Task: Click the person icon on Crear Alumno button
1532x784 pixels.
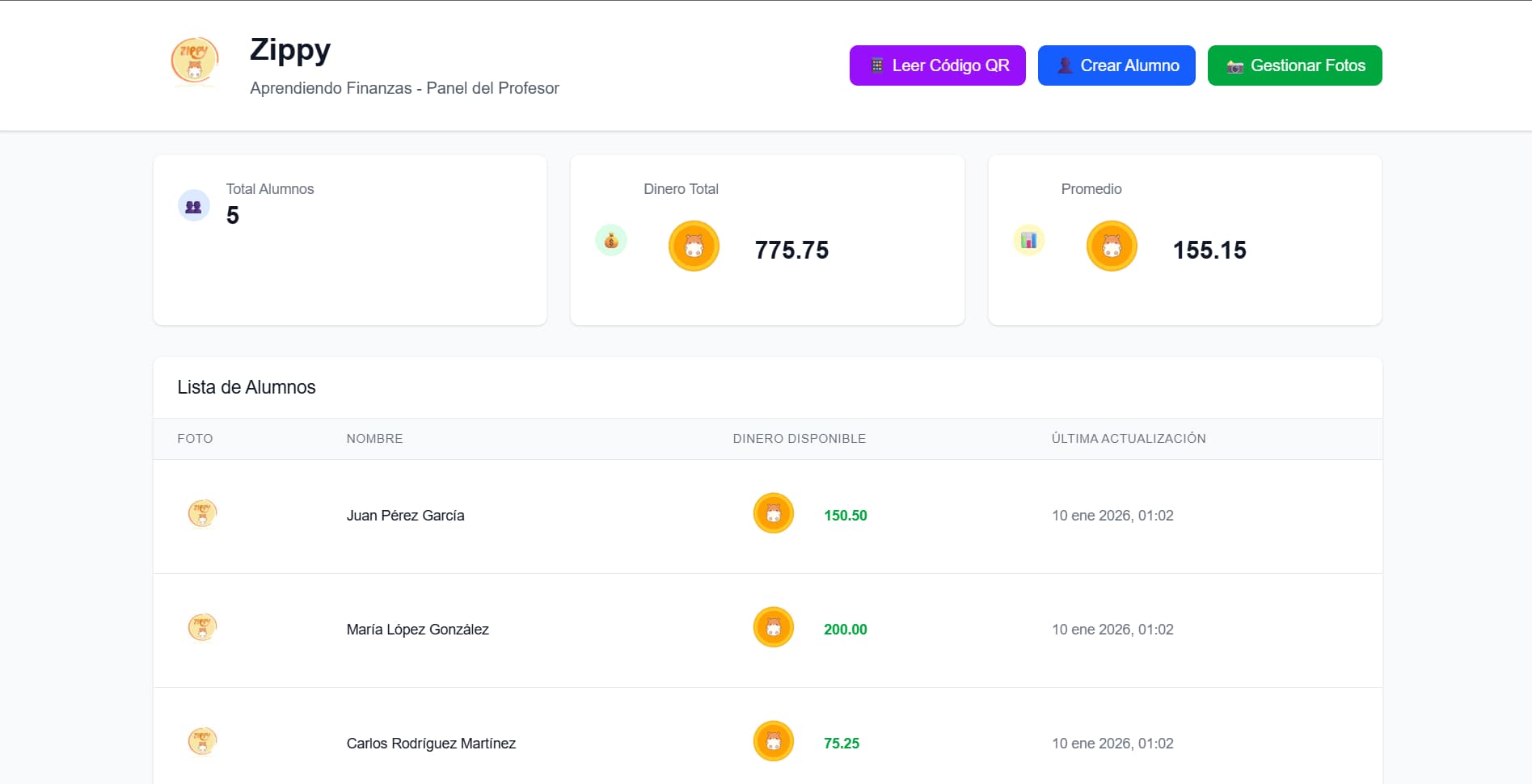Action: click(x=1066, y=65)
